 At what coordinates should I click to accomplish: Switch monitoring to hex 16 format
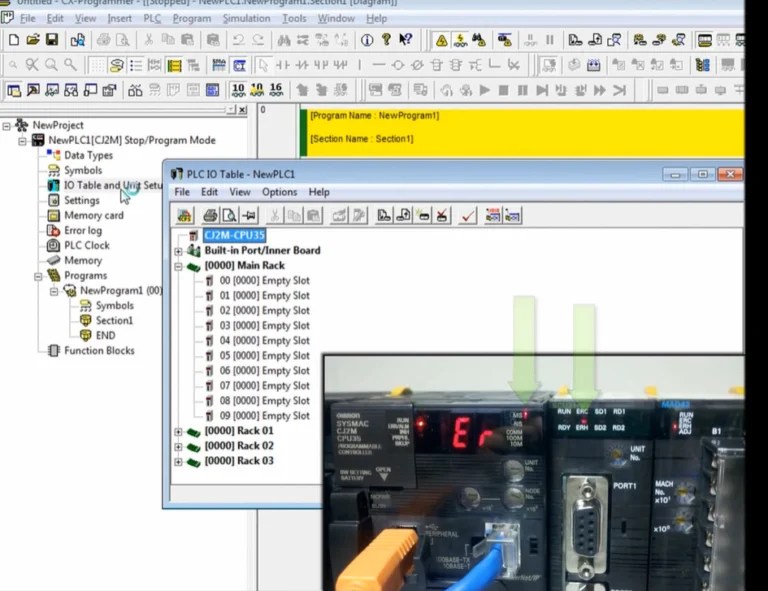pos(276,90)
